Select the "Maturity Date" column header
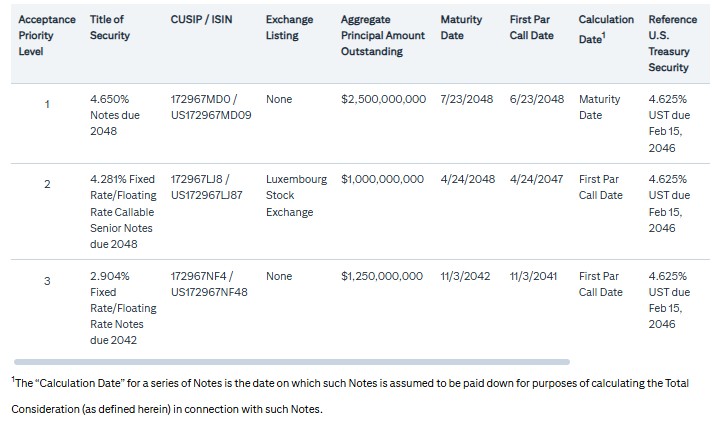This screenshot has height=423, width=712. (461, 27)
